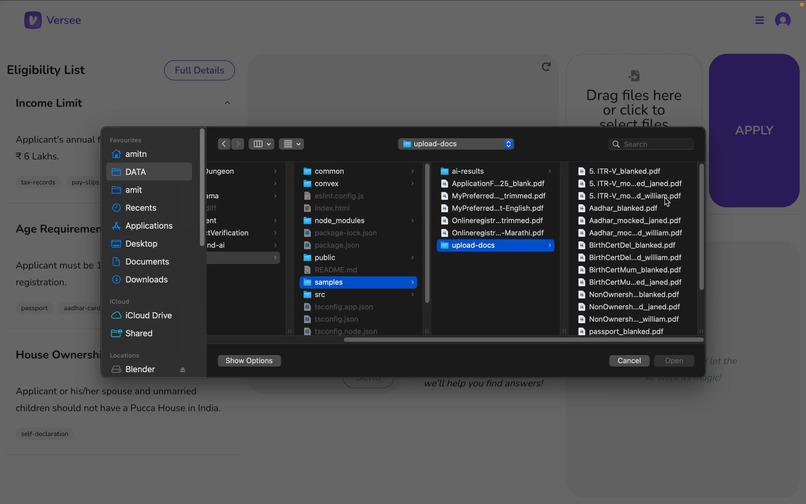Screen dimensions: 806x504
Task: Open the hamburger menu icon
Action: pyautogui.click(x=759, y=20)
